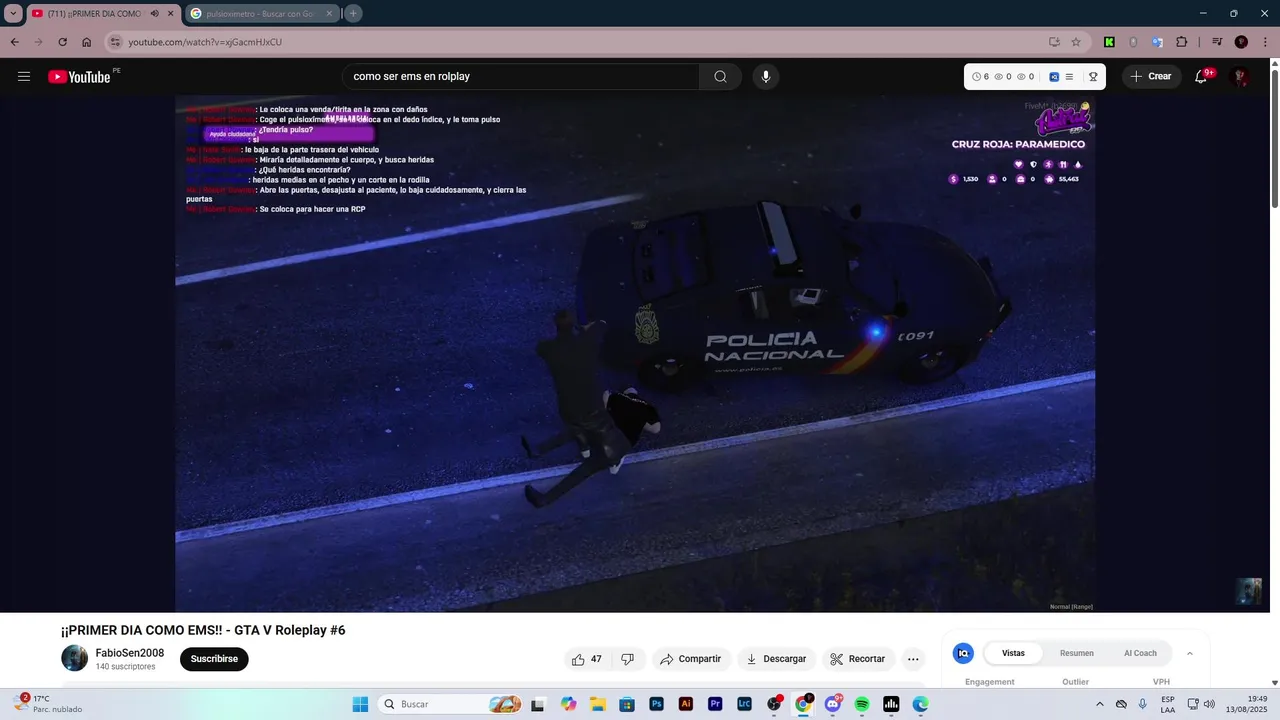Open Chrome three-dot menu

[1265, 42]
